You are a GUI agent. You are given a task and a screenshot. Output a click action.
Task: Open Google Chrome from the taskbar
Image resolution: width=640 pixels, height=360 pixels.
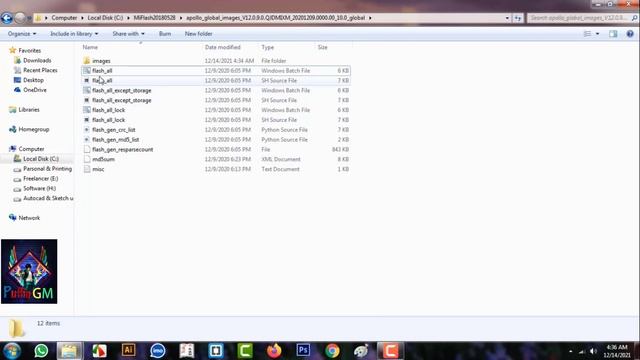click(332, 351)
